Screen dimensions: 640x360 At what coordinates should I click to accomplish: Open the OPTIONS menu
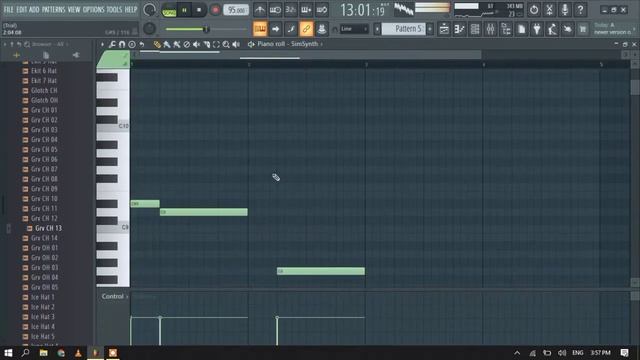(93, 9)
